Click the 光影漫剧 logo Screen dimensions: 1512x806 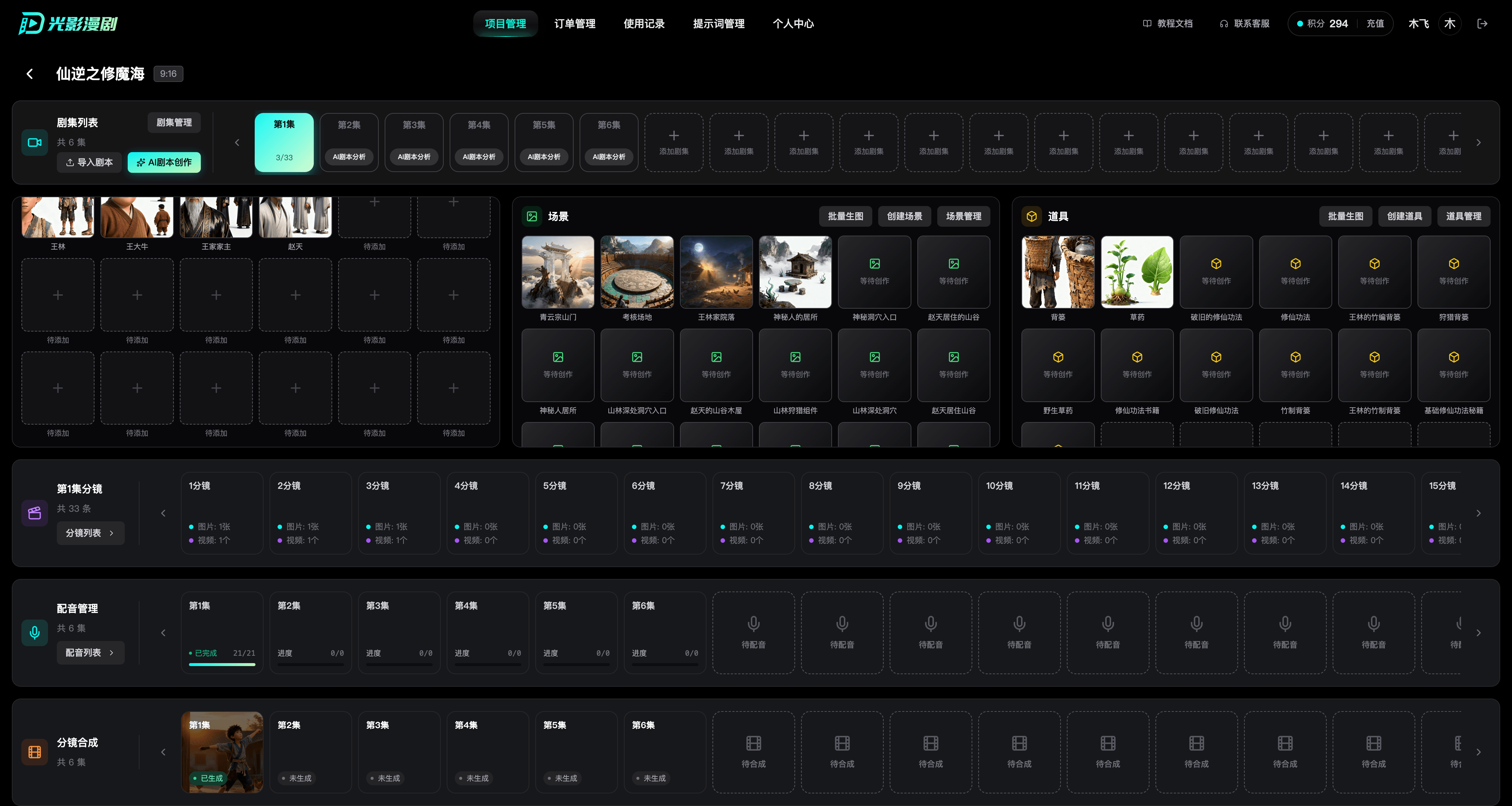pos(68,24)
